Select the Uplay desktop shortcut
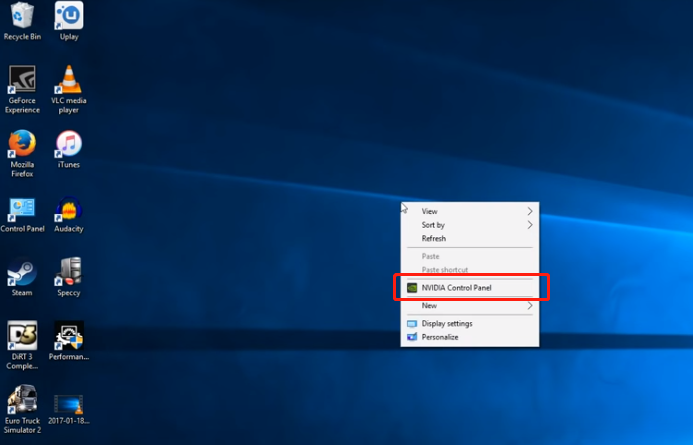693x445 pixels. (69, 21)
